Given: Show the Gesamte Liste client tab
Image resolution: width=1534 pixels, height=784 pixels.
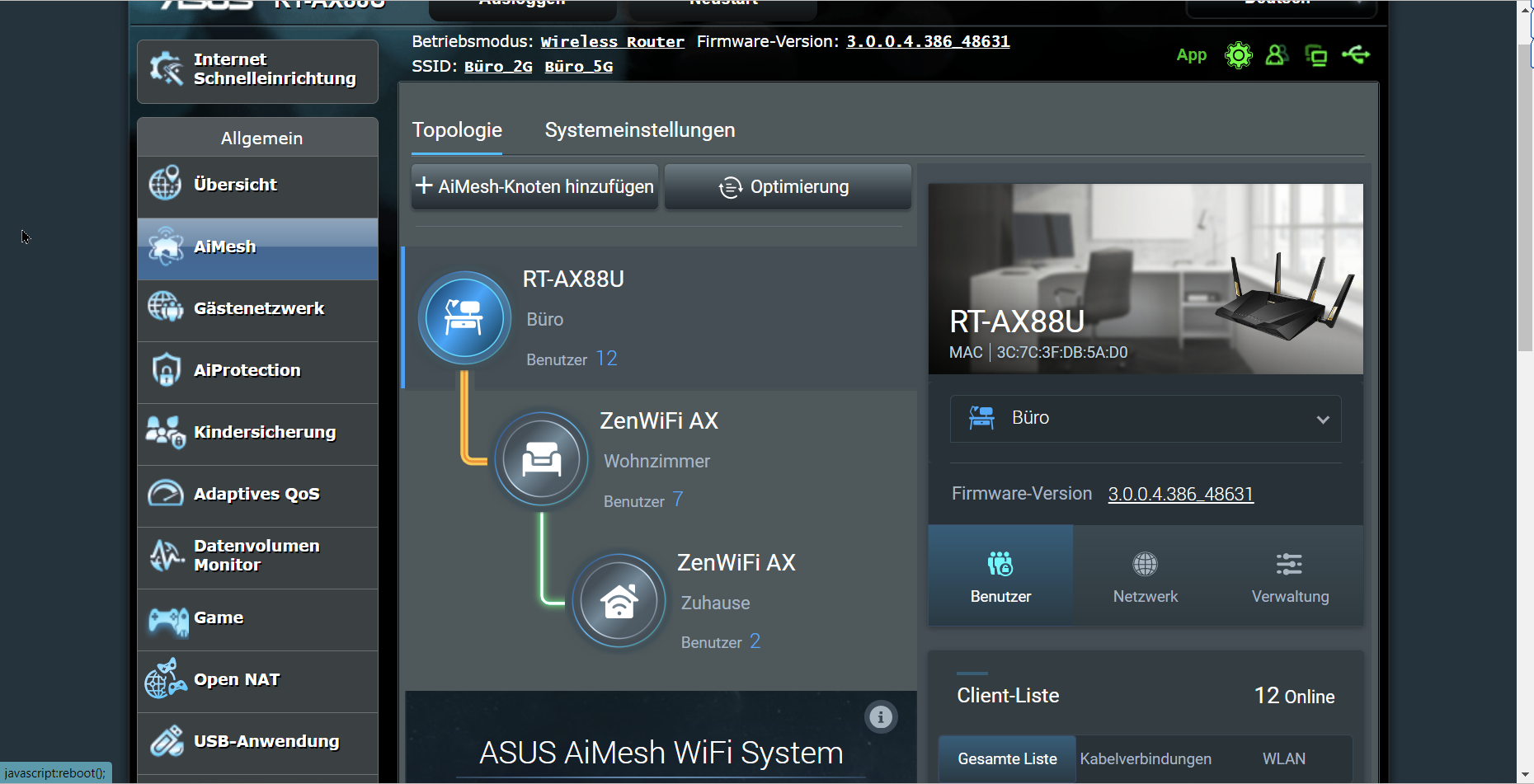Looking at the screenshot, I should pos(1007,758).
